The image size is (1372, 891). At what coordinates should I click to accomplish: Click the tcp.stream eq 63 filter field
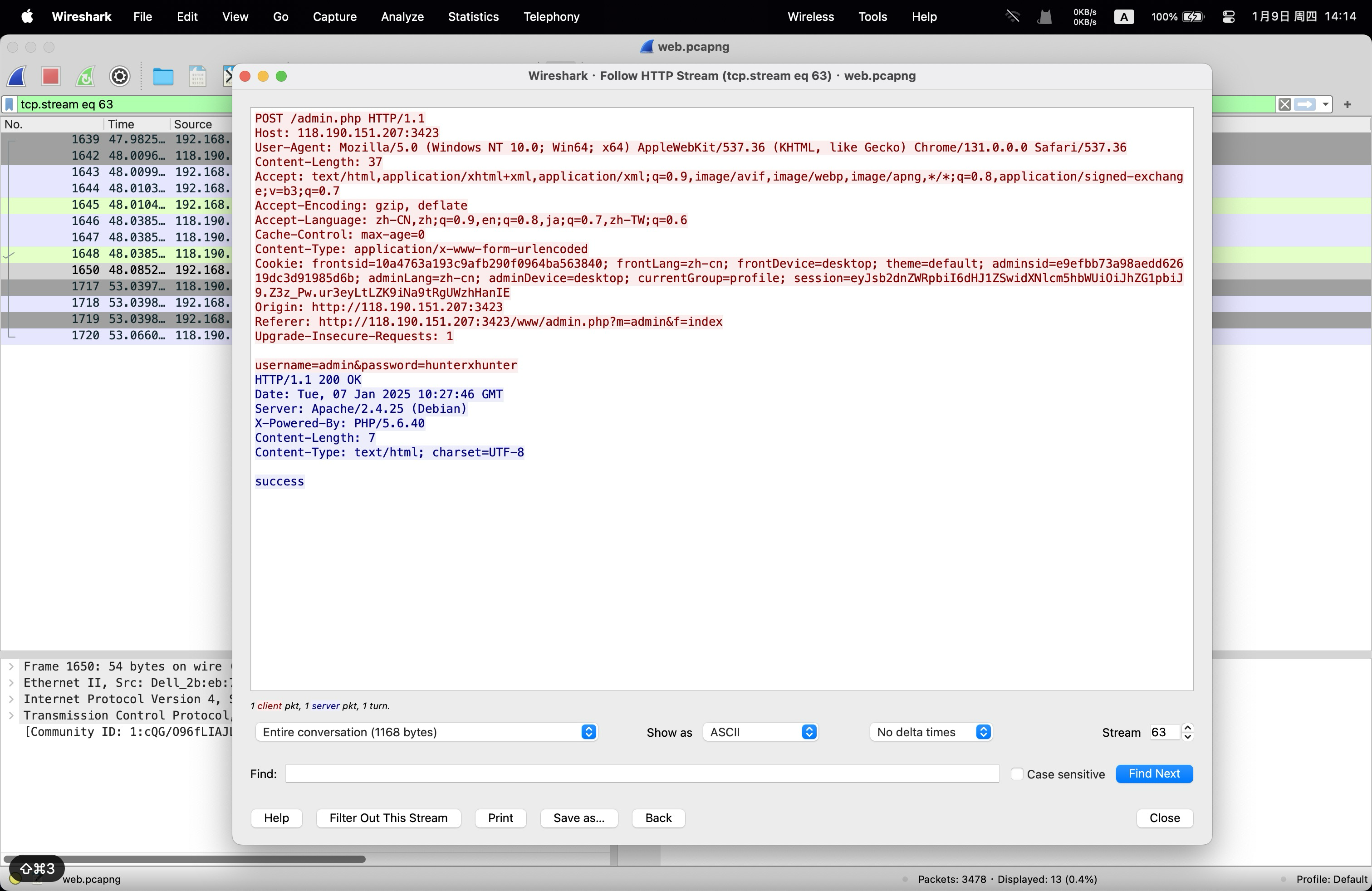(x=124, y=104)
